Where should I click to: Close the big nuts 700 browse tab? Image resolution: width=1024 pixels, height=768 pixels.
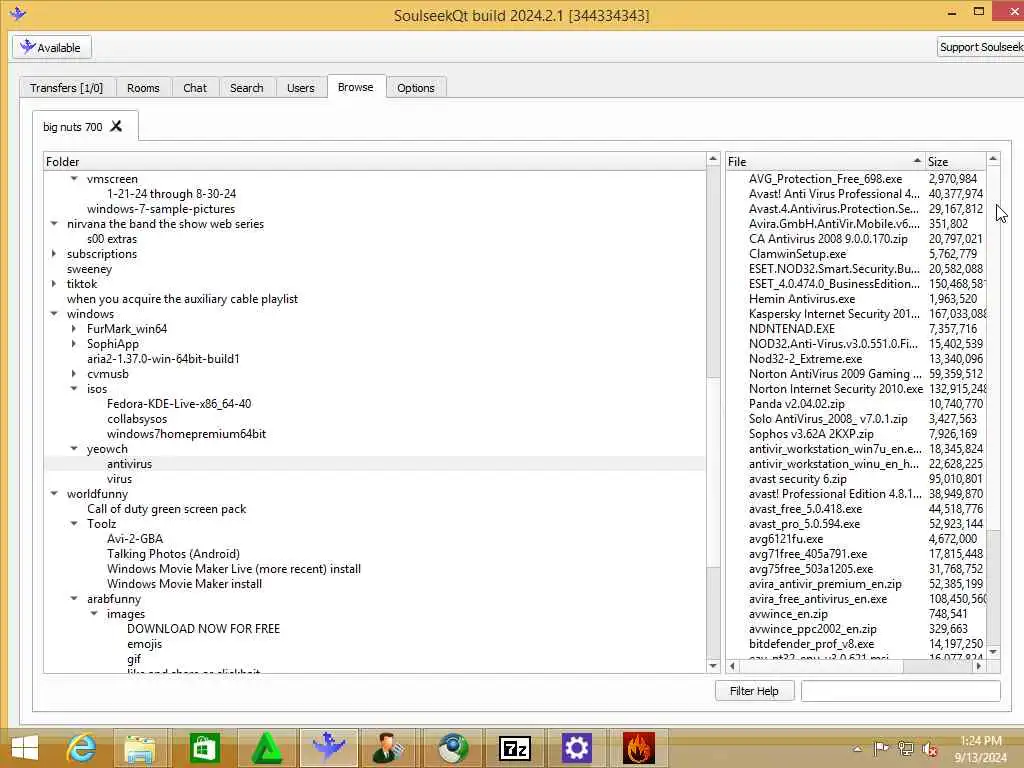coord(116,126)
